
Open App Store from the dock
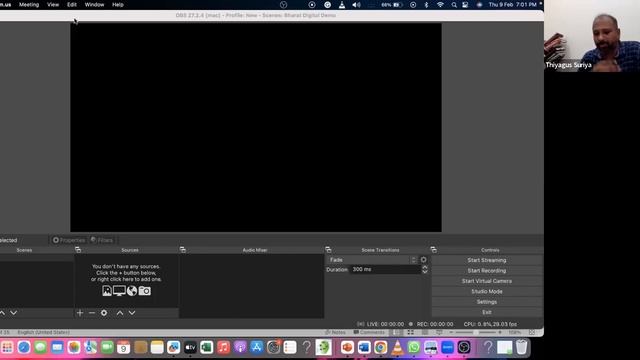[x=256, y=347]
